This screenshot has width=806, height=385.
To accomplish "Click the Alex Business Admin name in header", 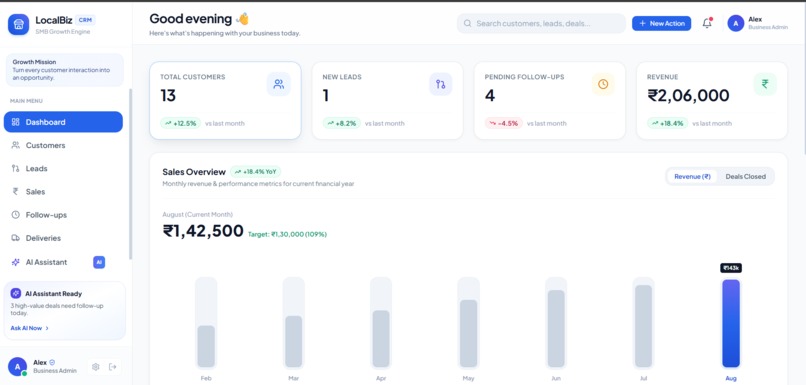I will [768, 23].
